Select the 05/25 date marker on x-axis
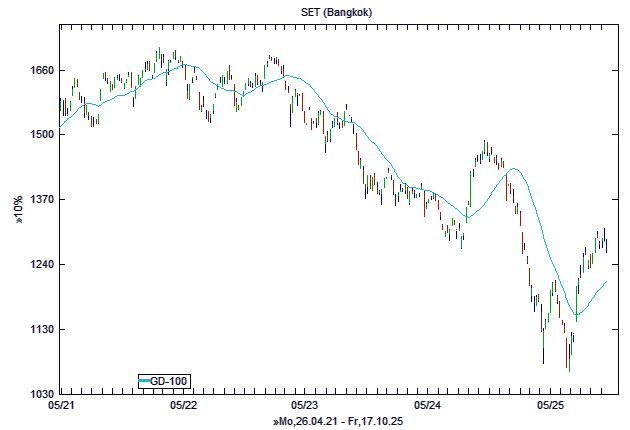 (x=551, y=406)
